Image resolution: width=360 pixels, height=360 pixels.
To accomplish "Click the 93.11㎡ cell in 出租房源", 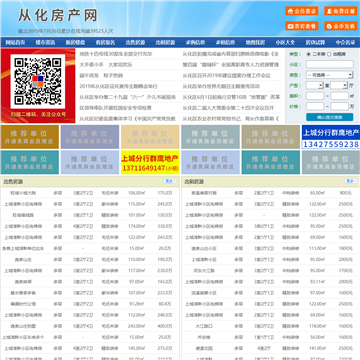I will (x=317, y=282).
